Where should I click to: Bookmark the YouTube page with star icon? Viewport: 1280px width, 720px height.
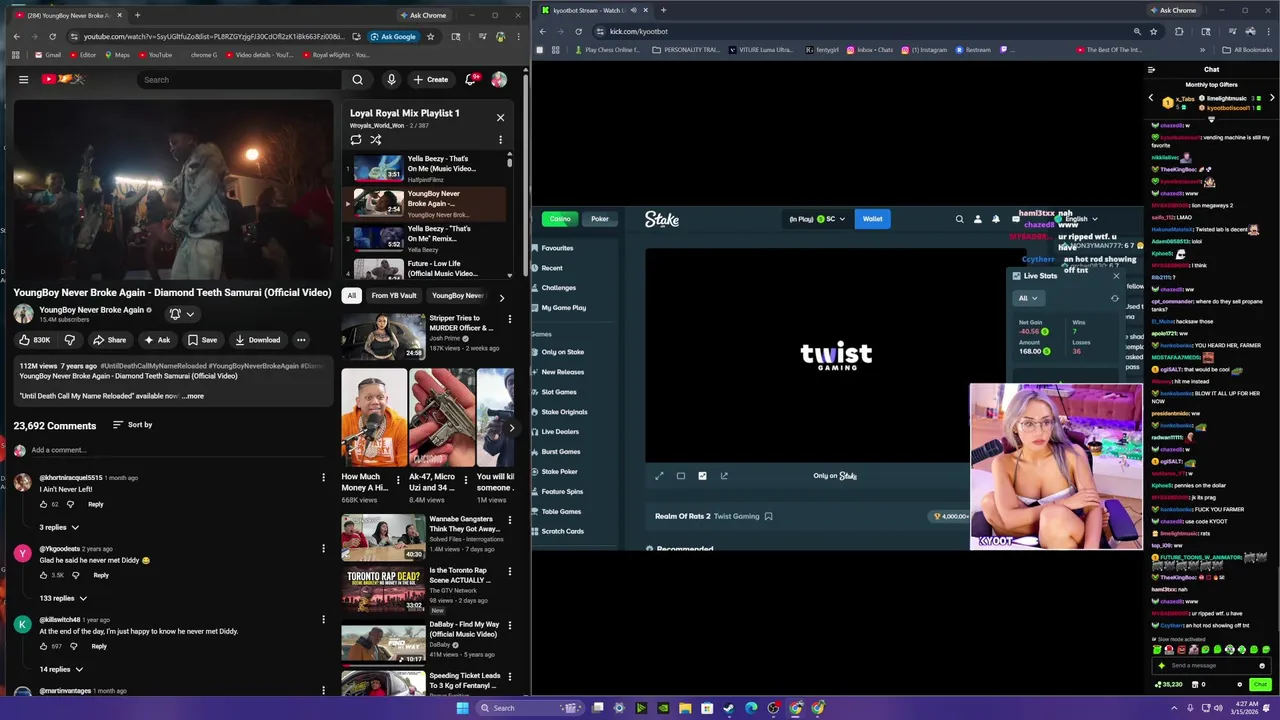[x=431, y=37]
